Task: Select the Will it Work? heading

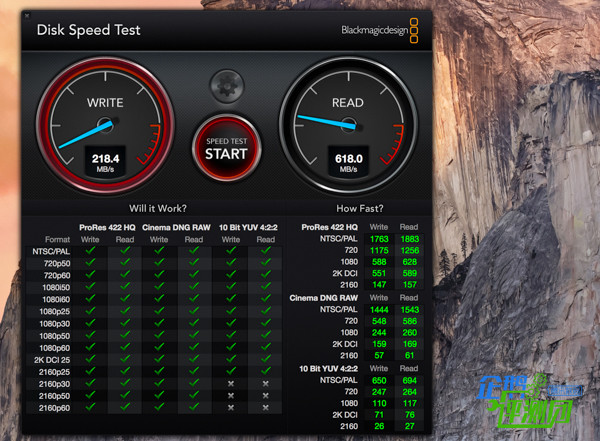Action: coord(158,208)
